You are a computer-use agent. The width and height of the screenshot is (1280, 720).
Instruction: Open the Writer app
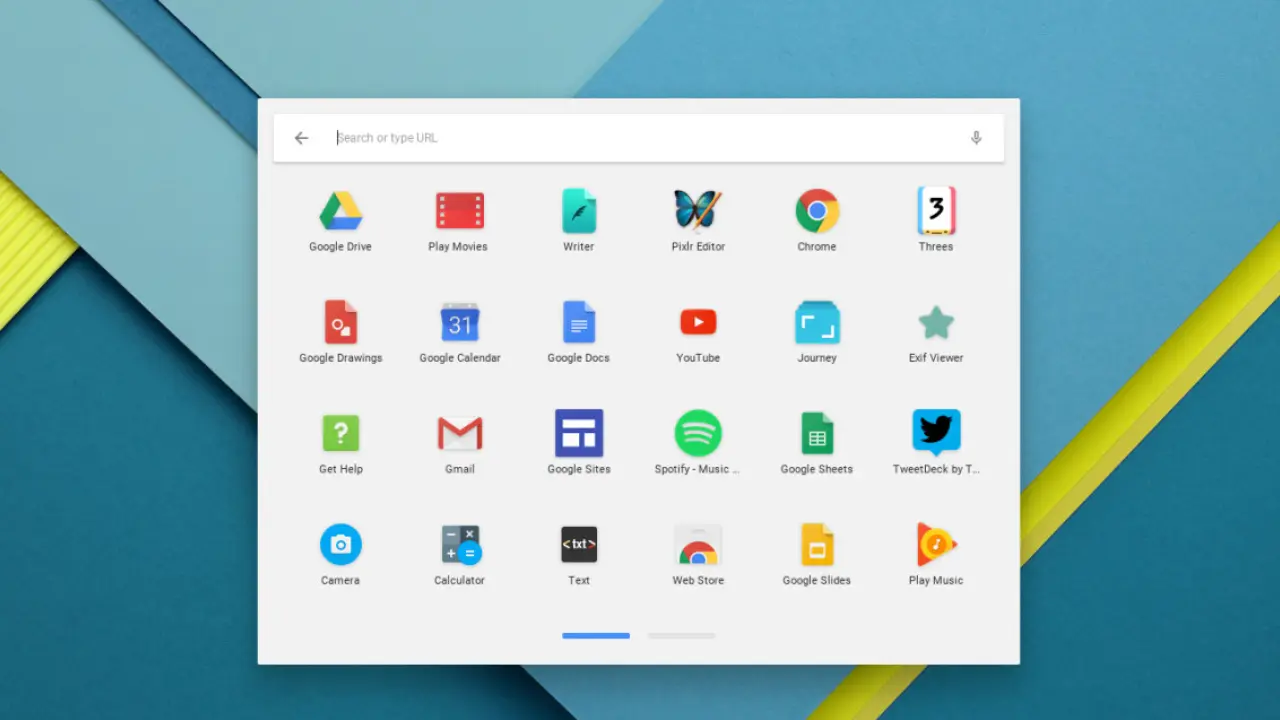coord(578,212)
